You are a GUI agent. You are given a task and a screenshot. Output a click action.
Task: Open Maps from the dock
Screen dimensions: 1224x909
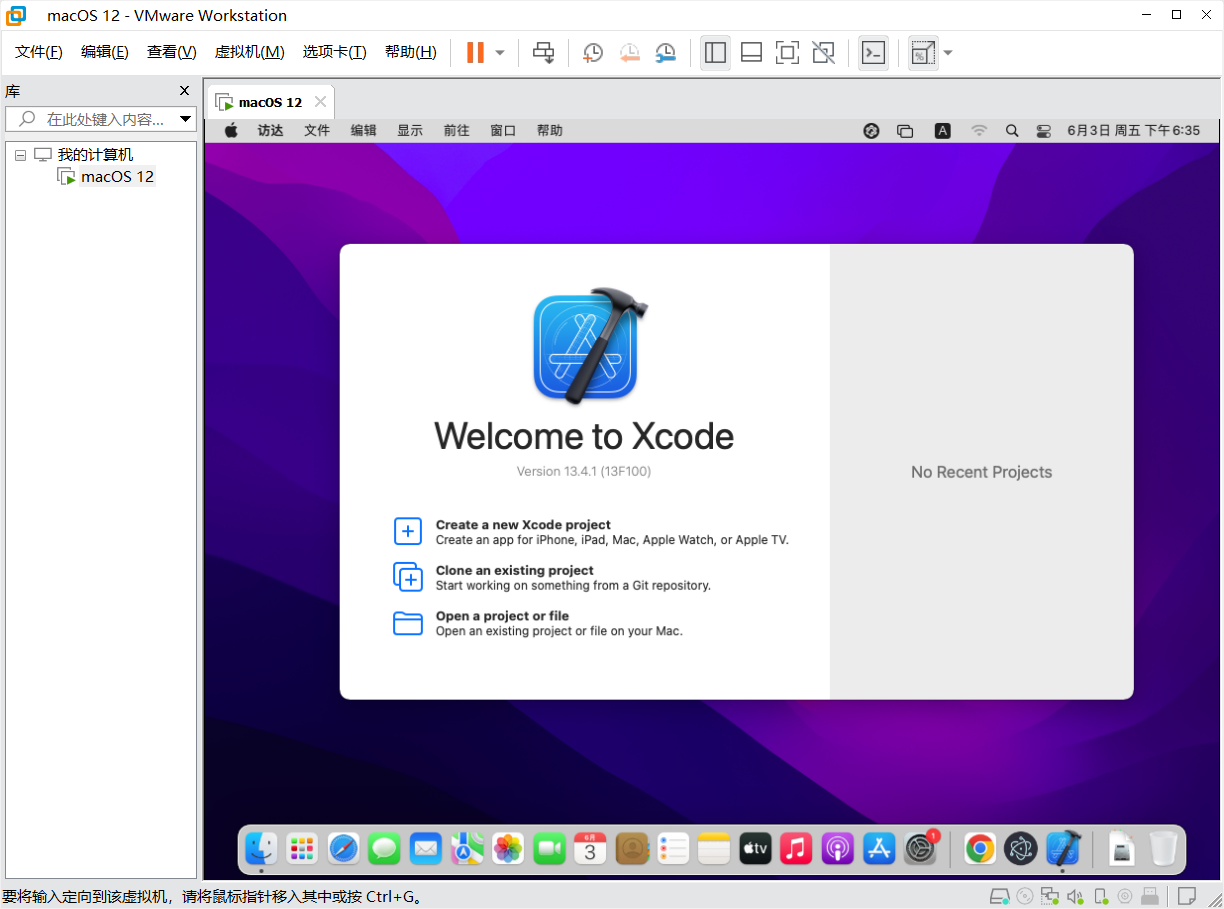pyautogui.click(x=467, y=849)
